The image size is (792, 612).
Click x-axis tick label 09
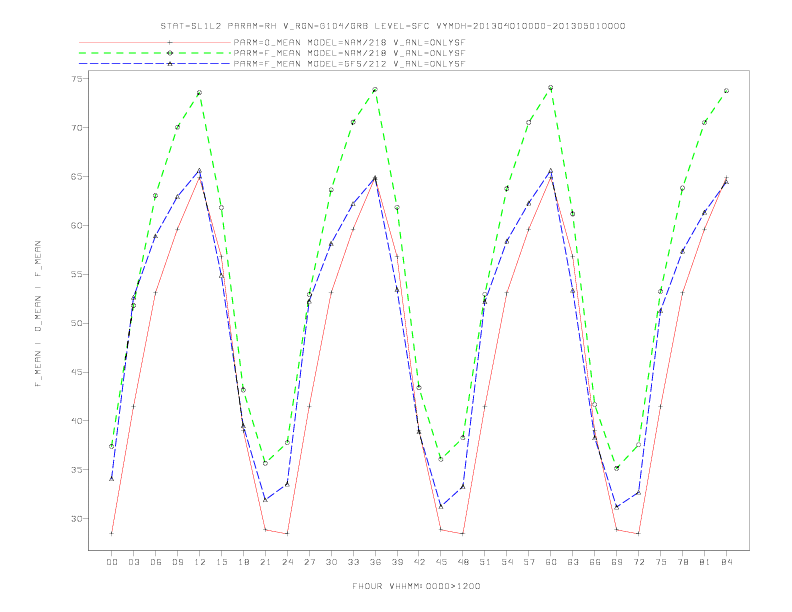pyautogui.click(x=177, y=562)
